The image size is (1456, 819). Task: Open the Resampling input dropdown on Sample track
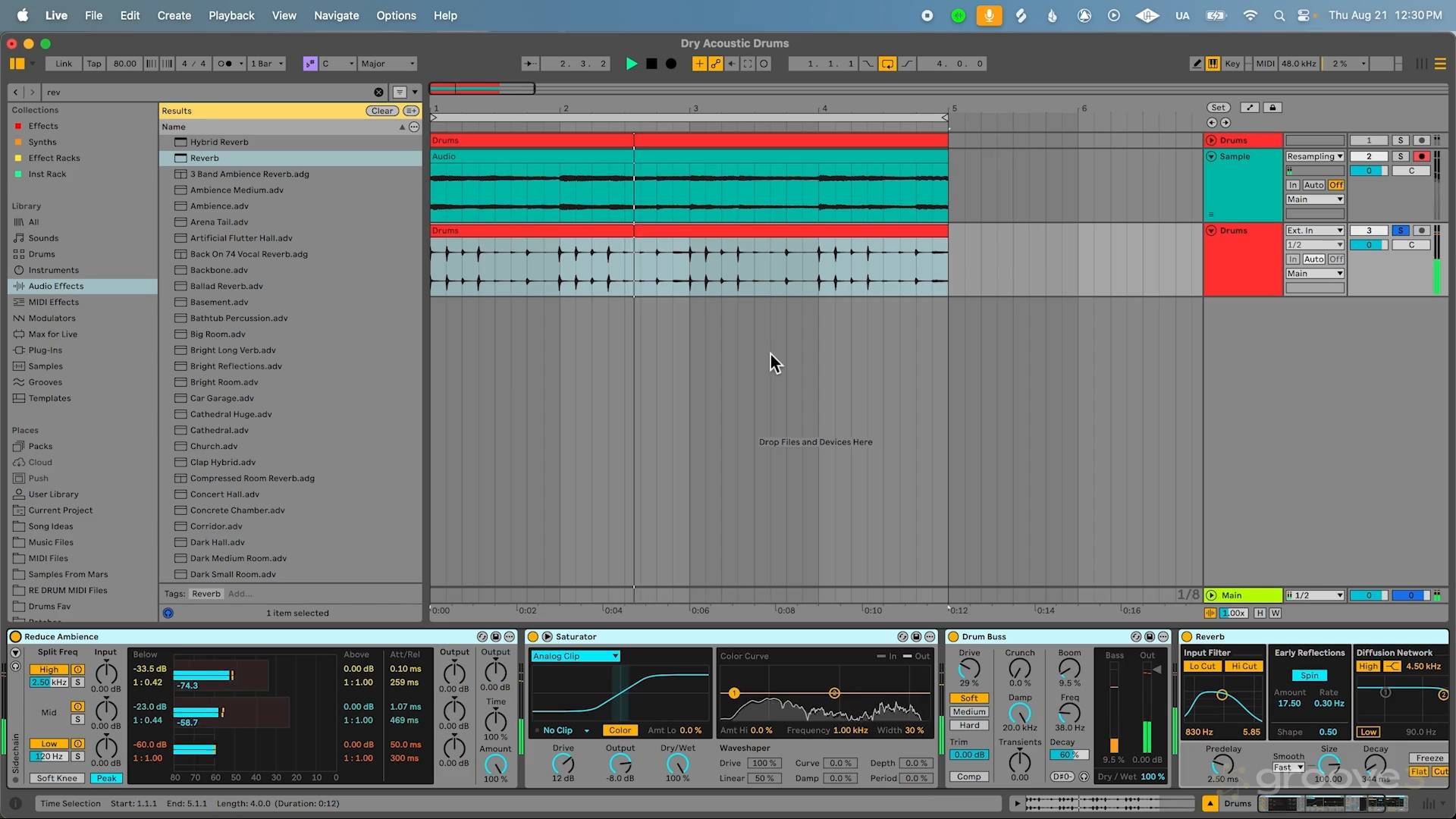pyautogui.click(x=1314, y=156)
